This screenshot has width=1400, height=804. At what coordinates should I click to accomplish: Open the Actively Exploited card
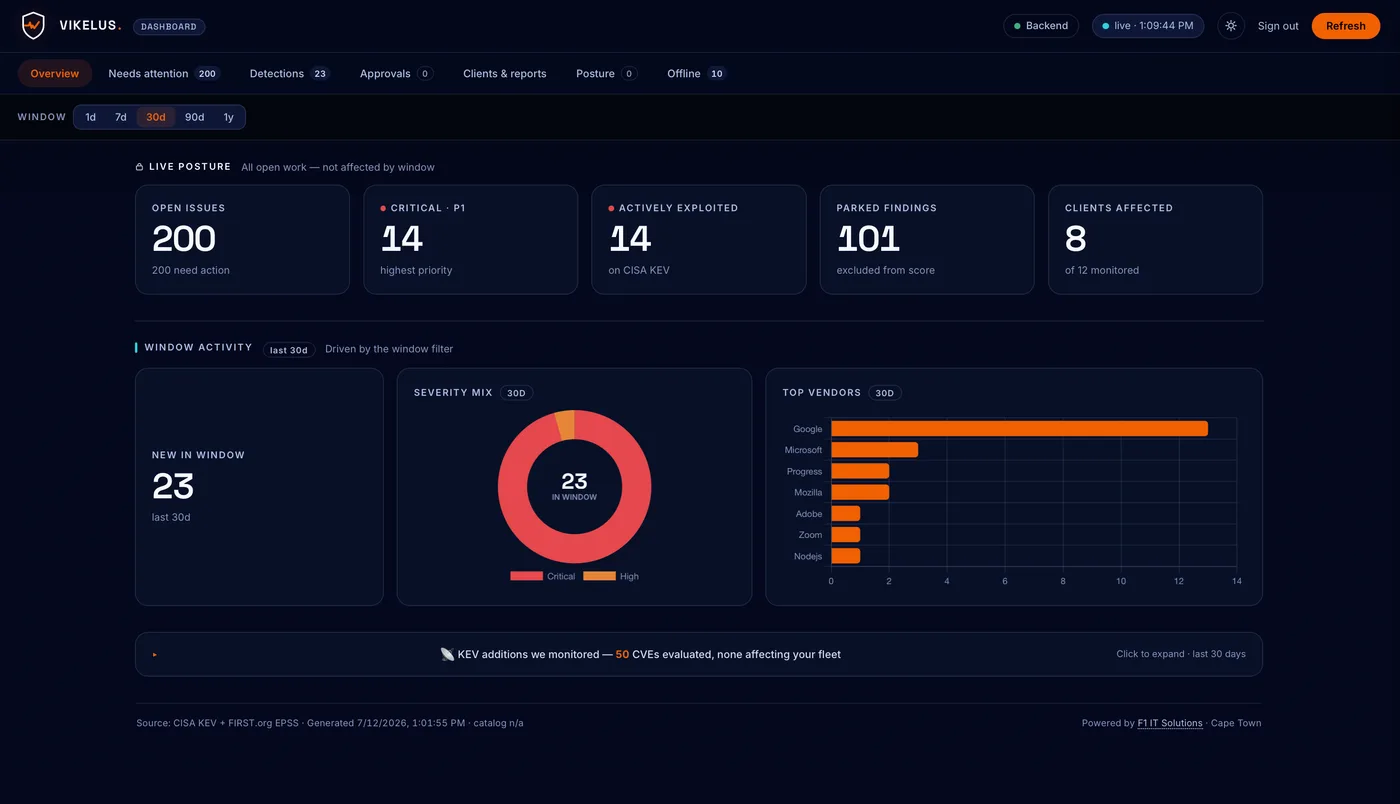pos(699,240)
